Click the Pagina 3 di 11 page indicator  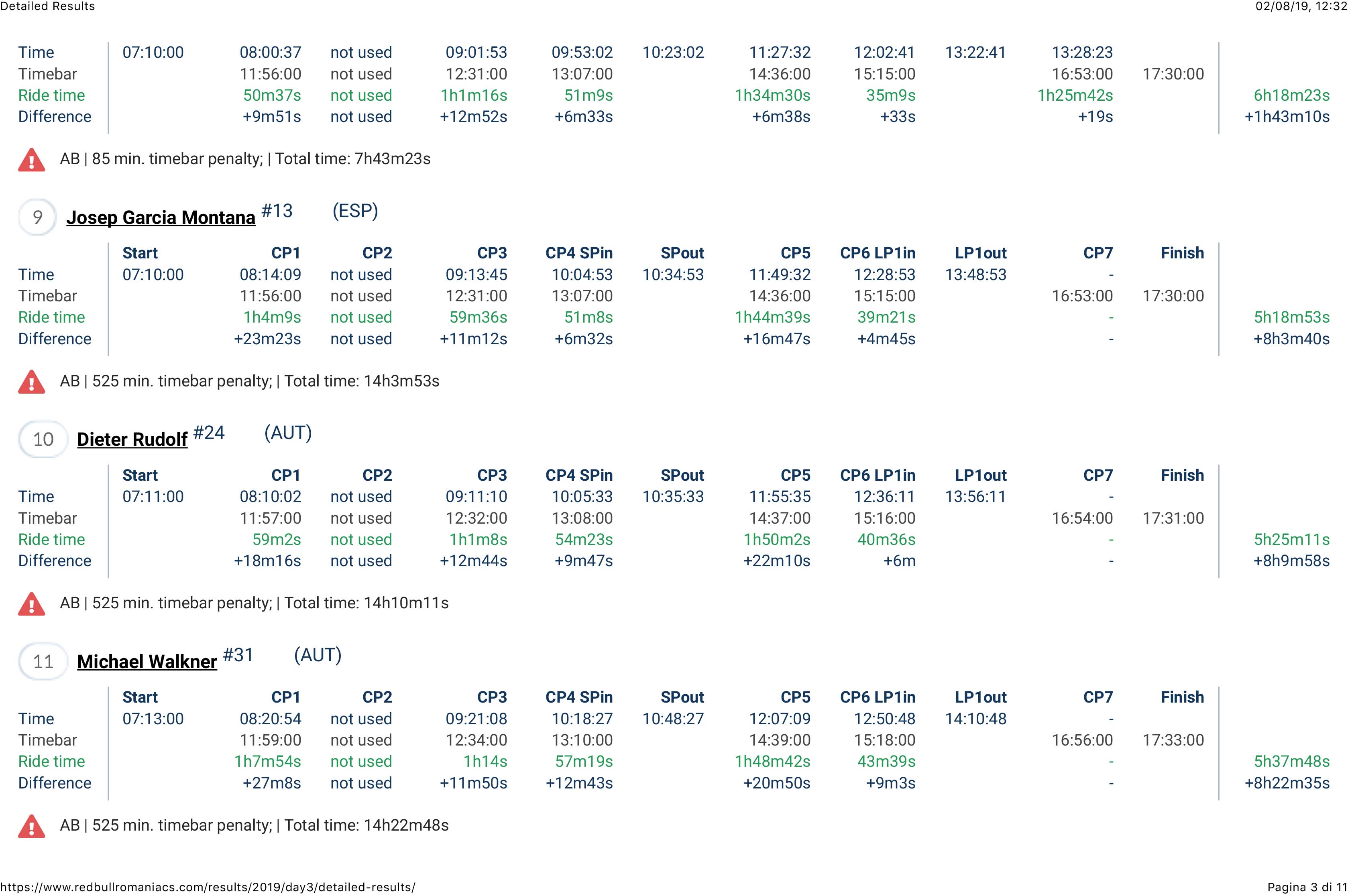click(1307, 888)
